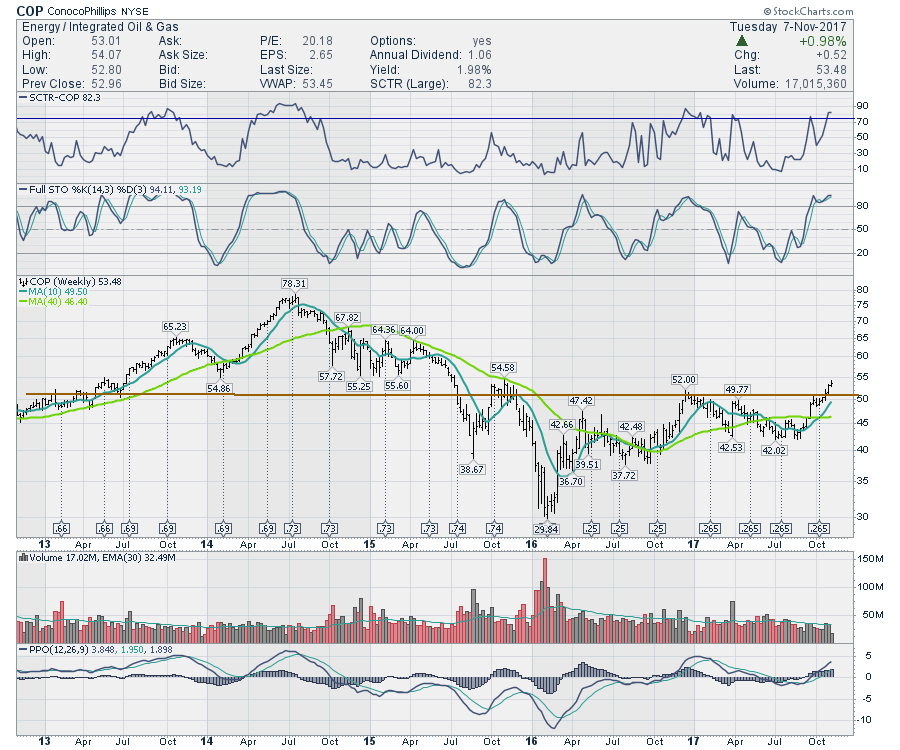900x750 pixels.
Task: Click the 37.72 price label
Action: coord(624,475)
